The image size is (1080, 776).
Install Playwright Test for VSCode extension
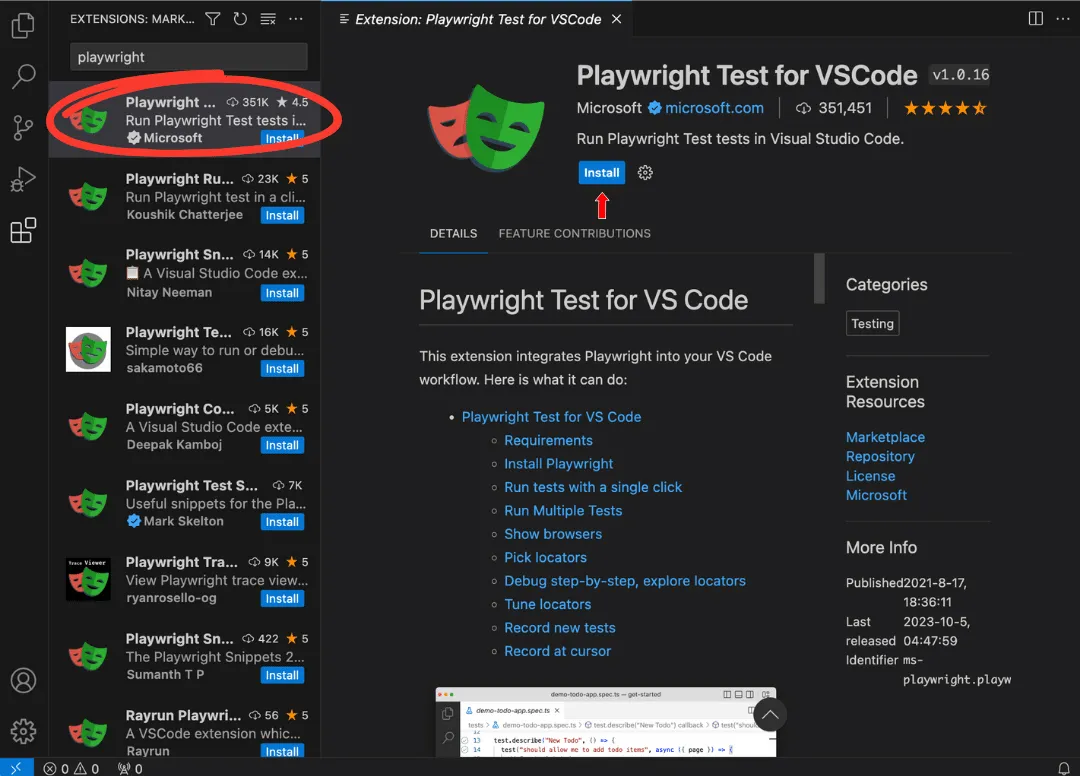pos(601,173)
